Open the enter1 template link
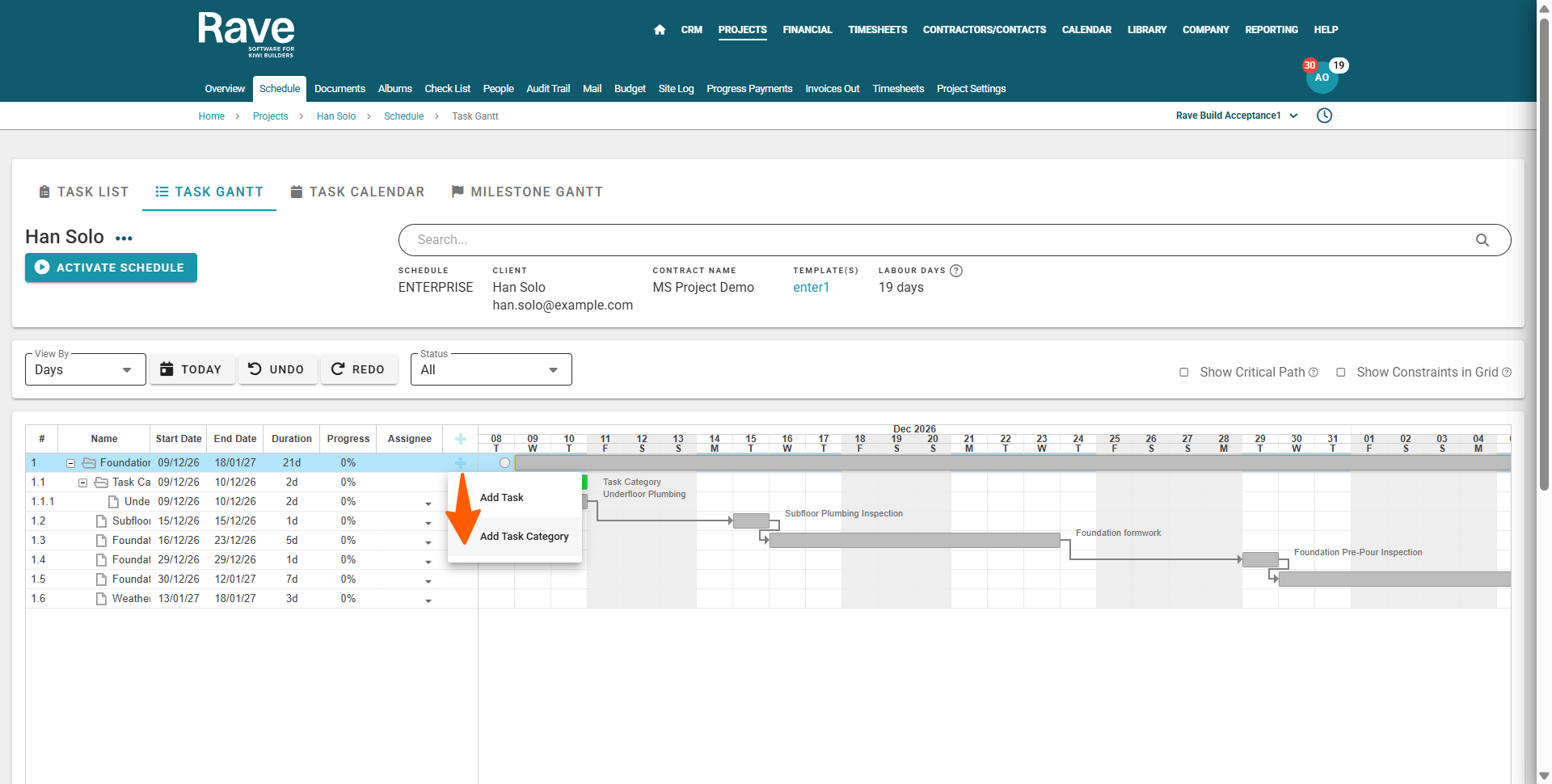Screen dimensions: 1552x784 [811, 288]
